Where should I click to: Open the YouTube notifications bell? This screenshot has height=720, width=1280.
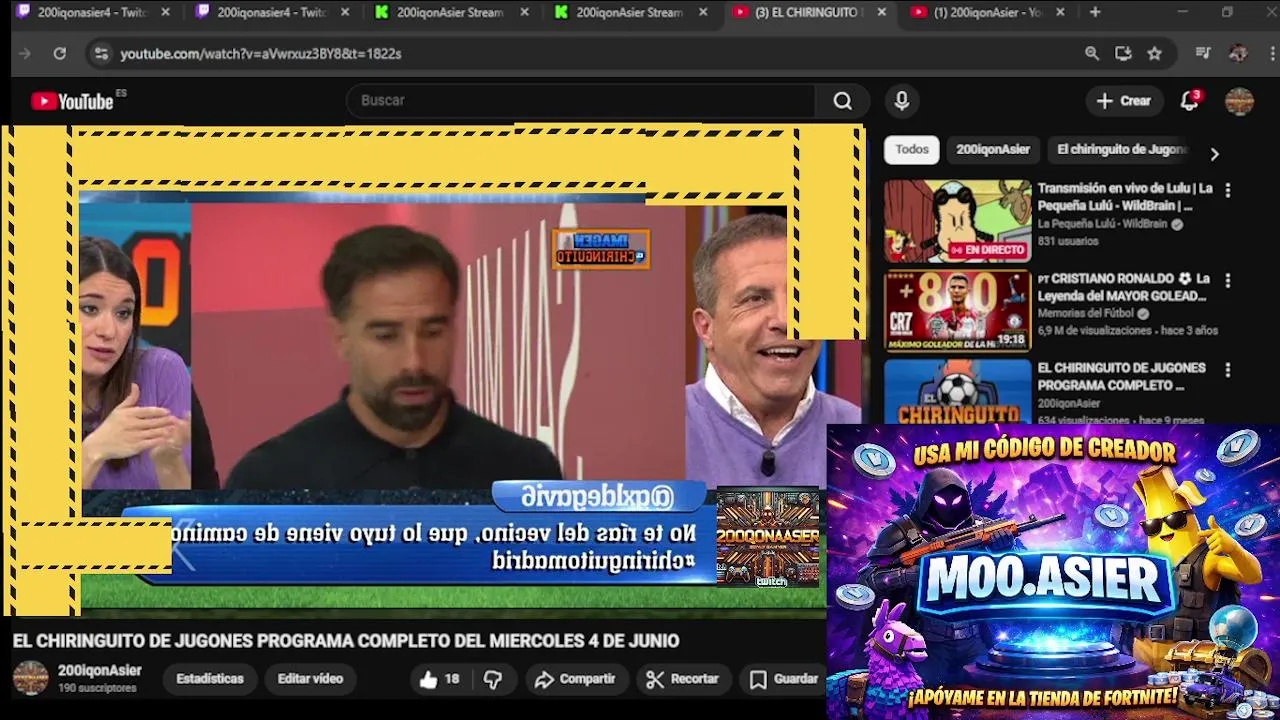click(1190, 101)
